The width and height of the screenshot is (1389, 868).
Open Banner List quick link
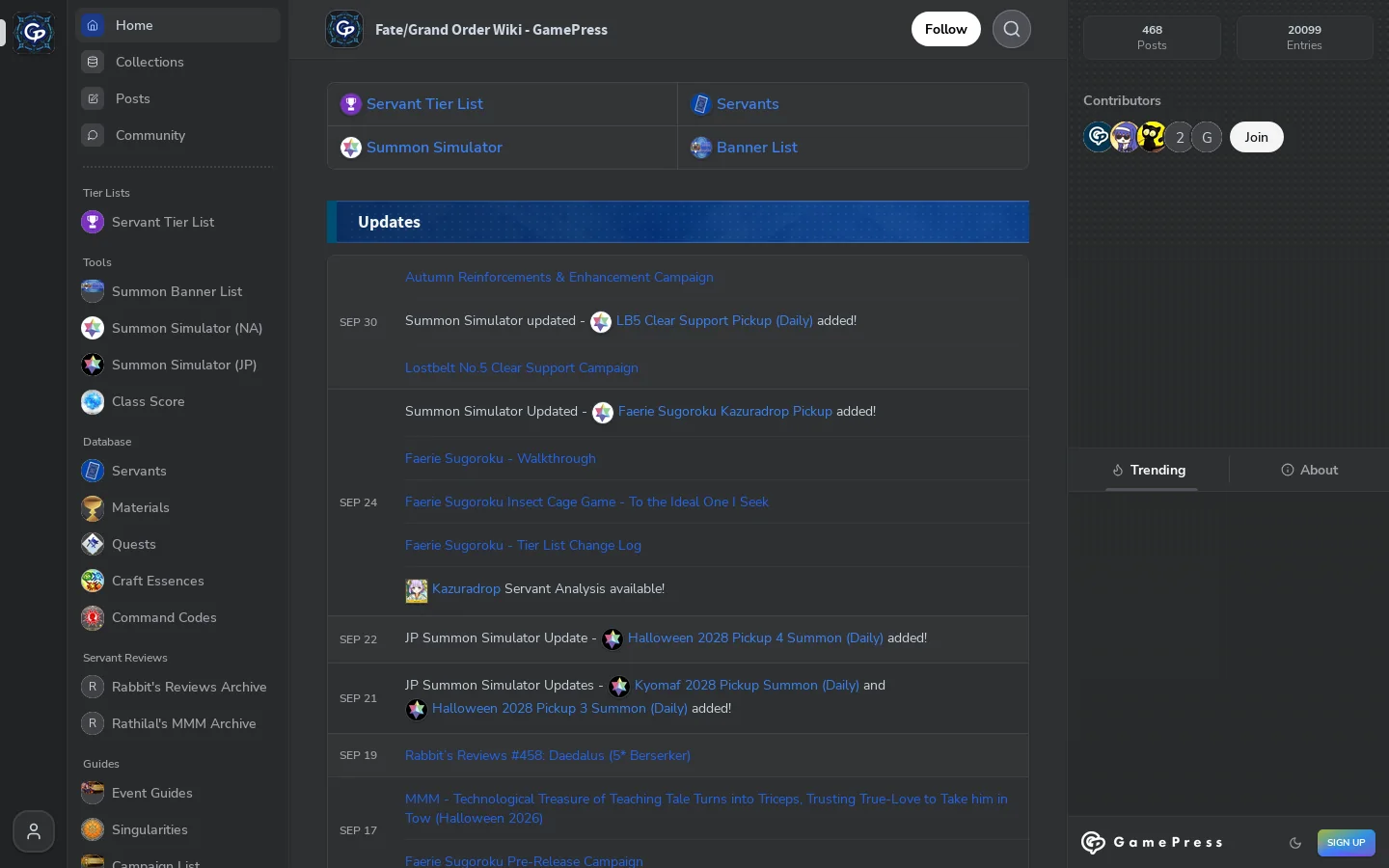757,148
